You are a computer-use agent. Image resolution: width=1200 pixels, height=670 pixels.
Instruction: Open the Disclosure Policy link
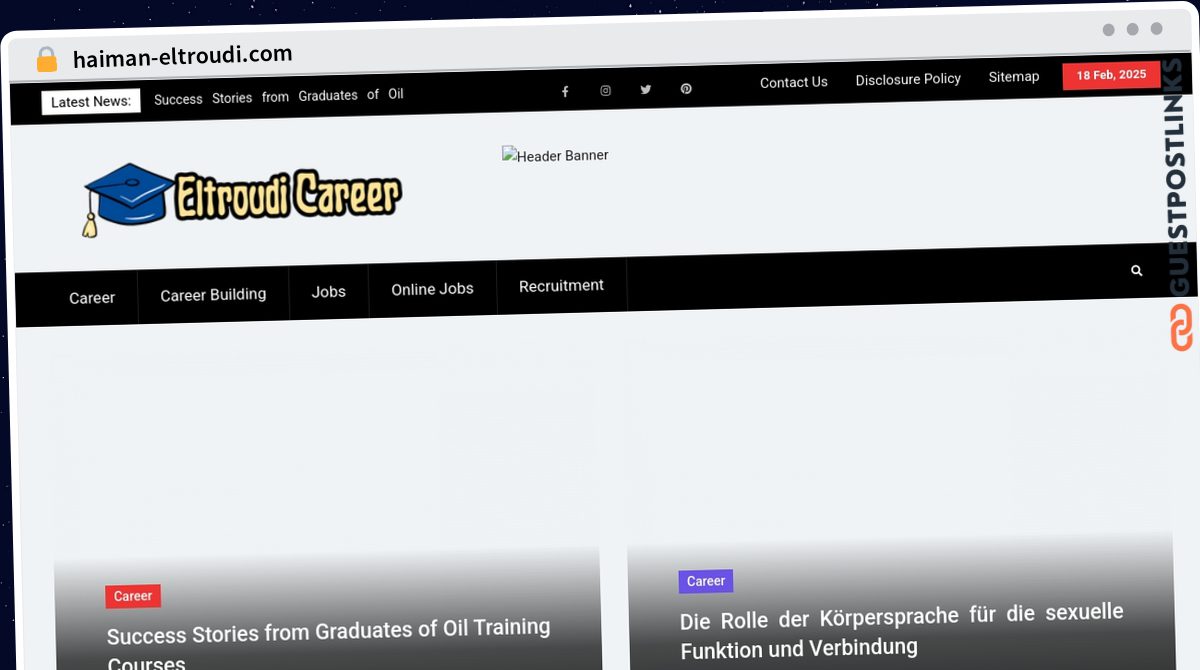[x=908, y=79]
